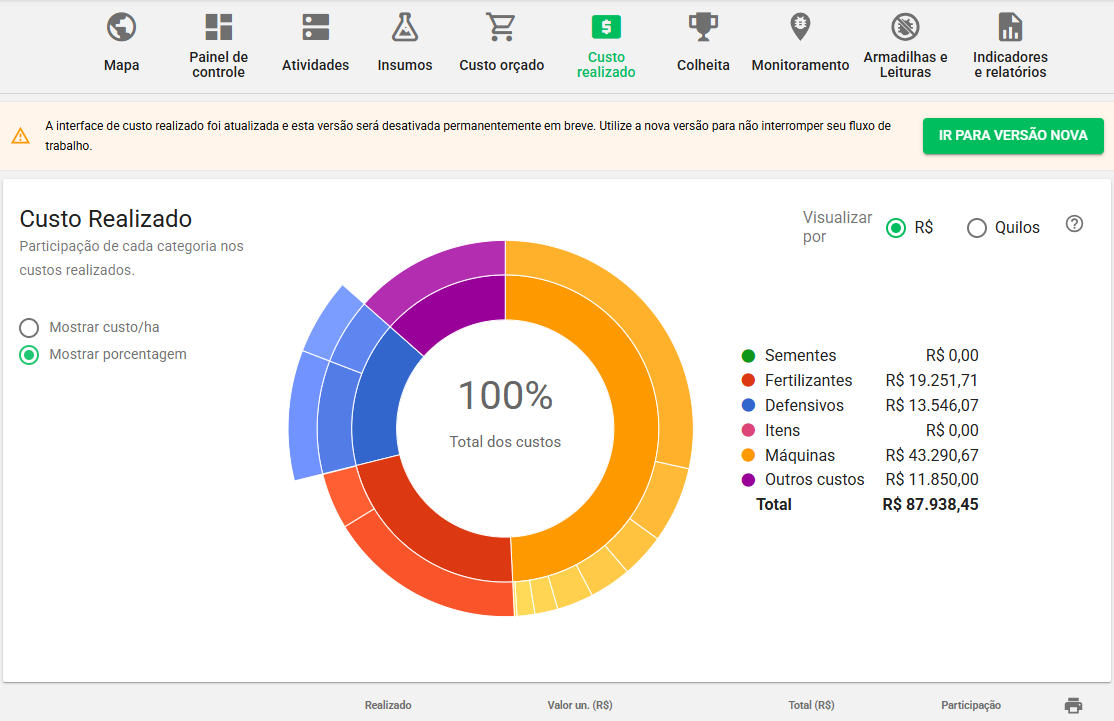Go to Atividades section icon

click(315, 27)
